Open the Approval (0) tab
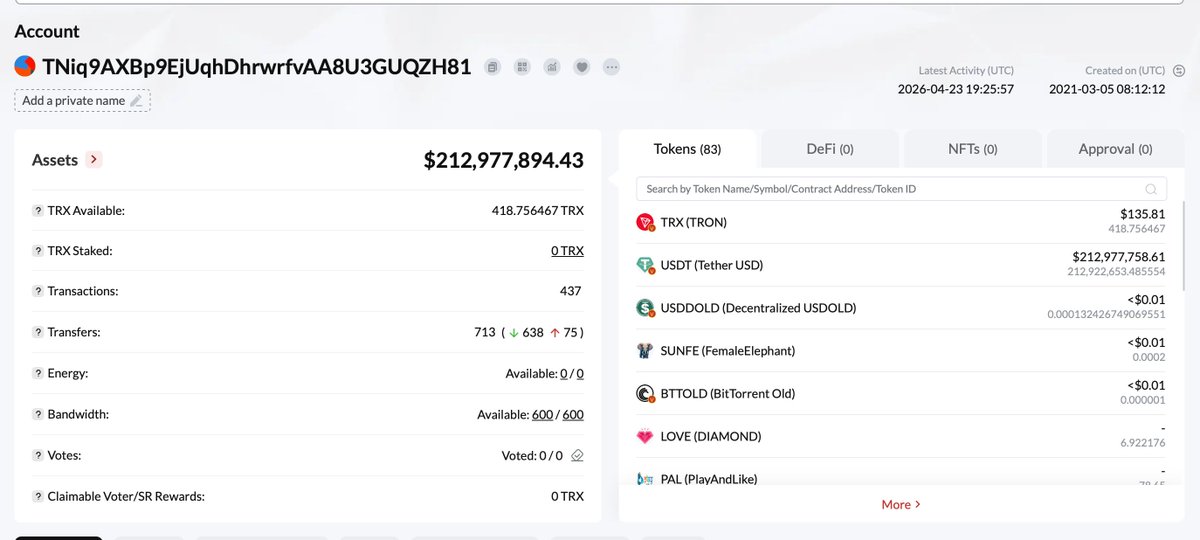 point(1115,149)
